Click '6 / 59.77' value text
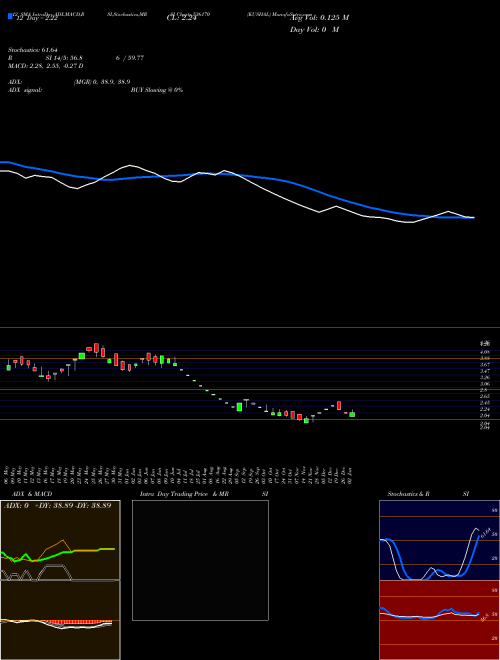 (x=130, y=58)
